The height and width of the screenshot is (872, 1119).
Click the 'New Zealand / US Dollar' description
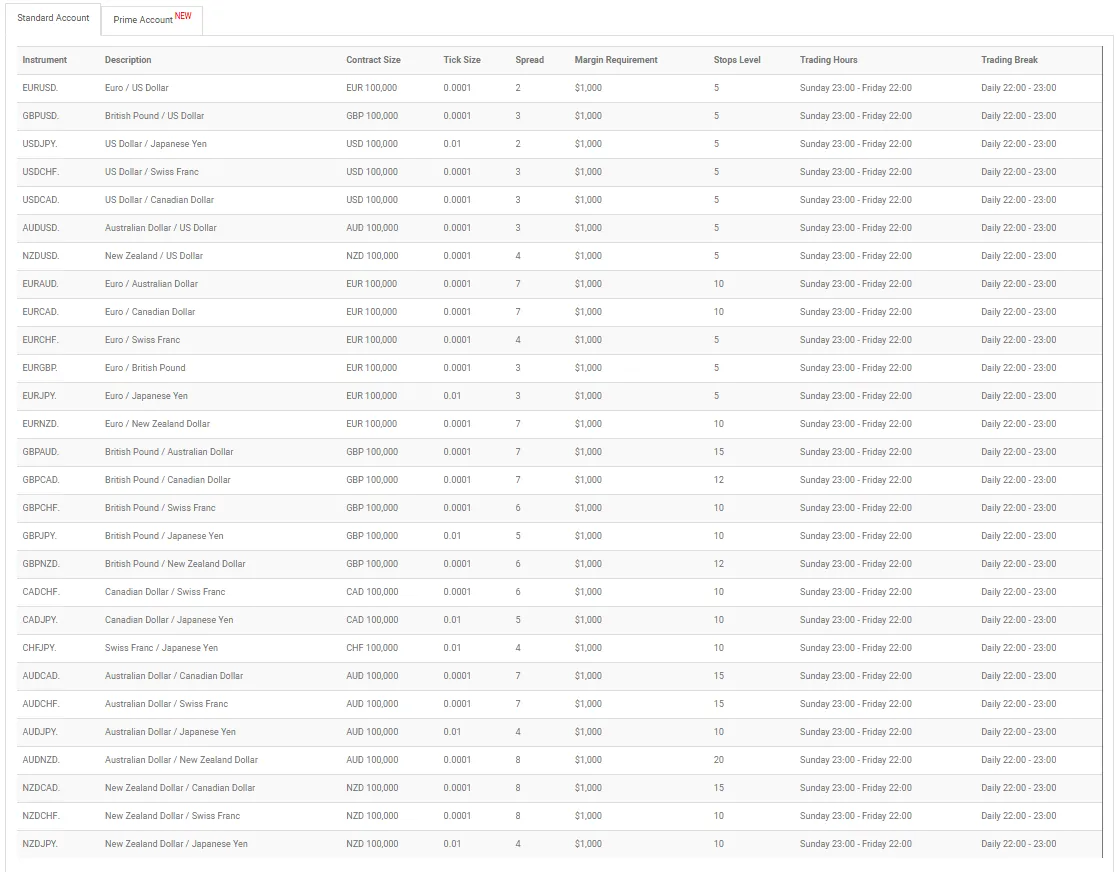(153, 256)
